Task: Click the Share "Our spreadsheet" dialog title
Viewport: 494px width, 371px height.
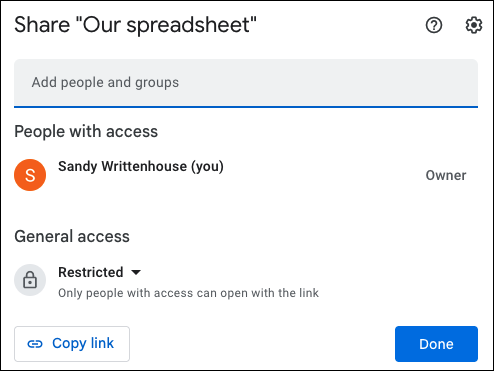Action: [135, 25]
